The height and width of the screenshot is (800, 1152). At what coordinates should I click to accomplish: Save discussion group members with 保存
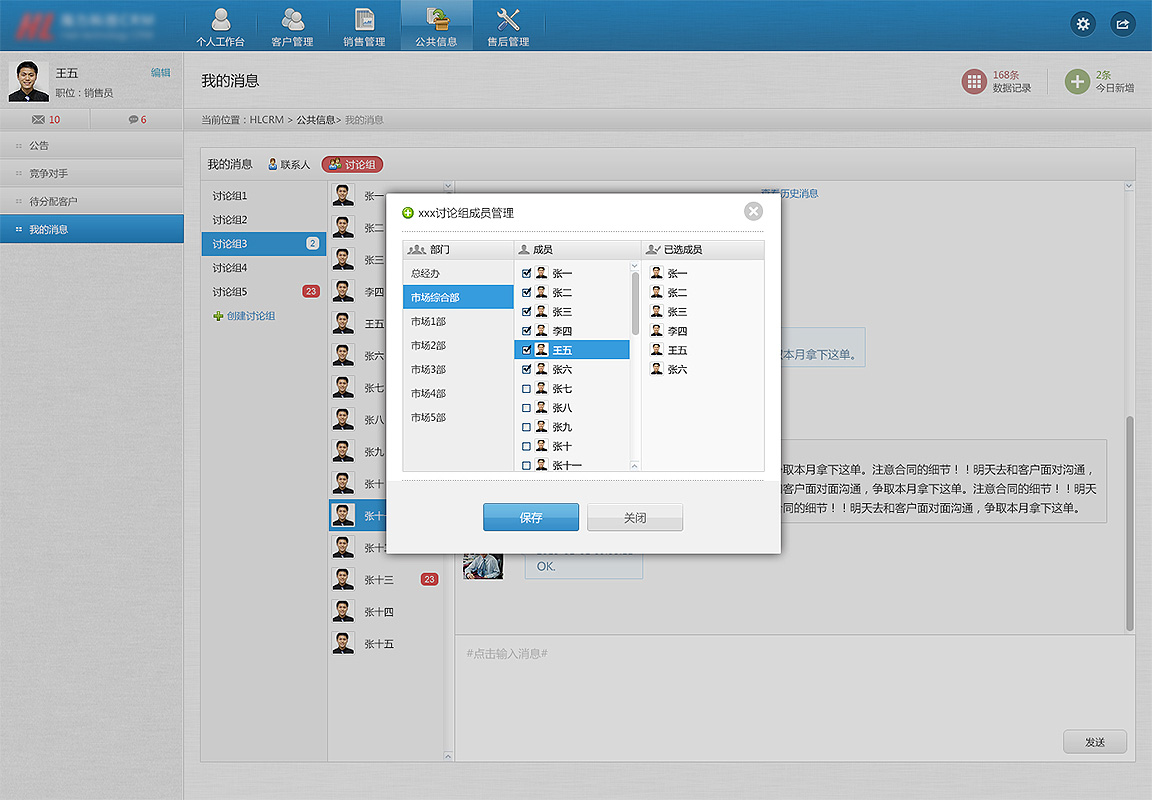point(530,518)
